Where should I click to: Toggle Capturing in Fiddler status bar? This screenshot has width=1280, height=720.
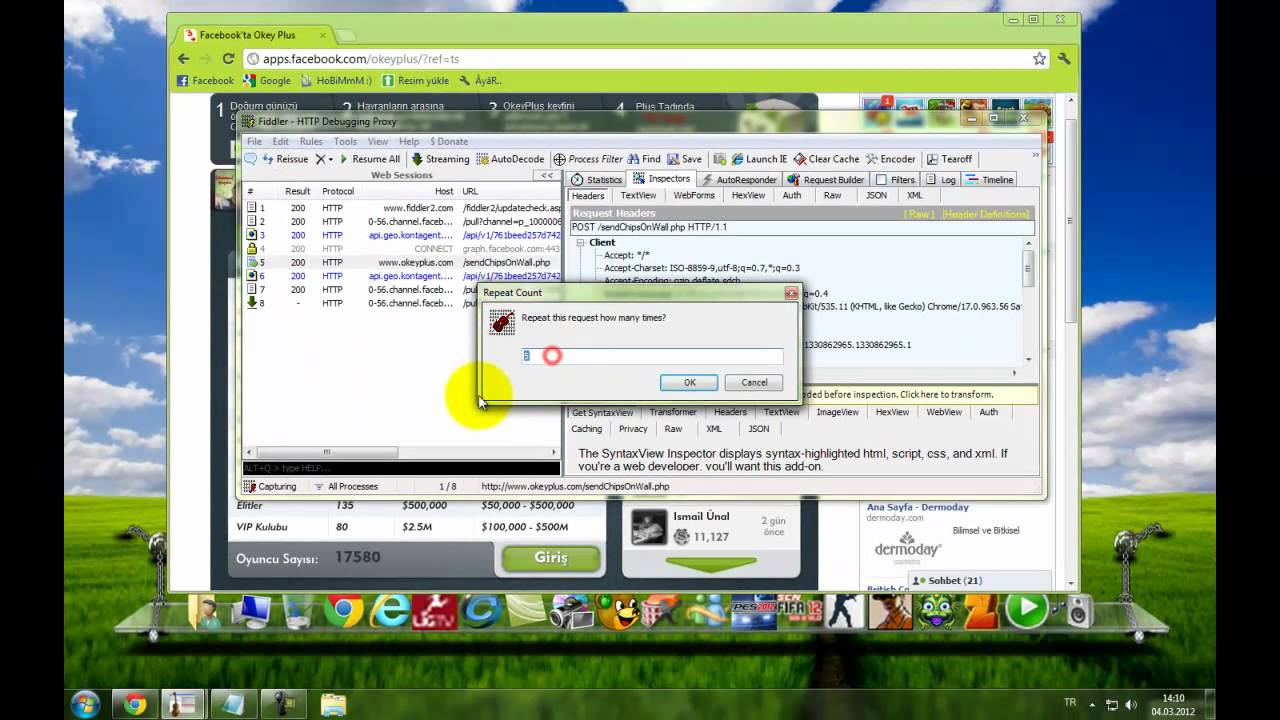point(270,487)
